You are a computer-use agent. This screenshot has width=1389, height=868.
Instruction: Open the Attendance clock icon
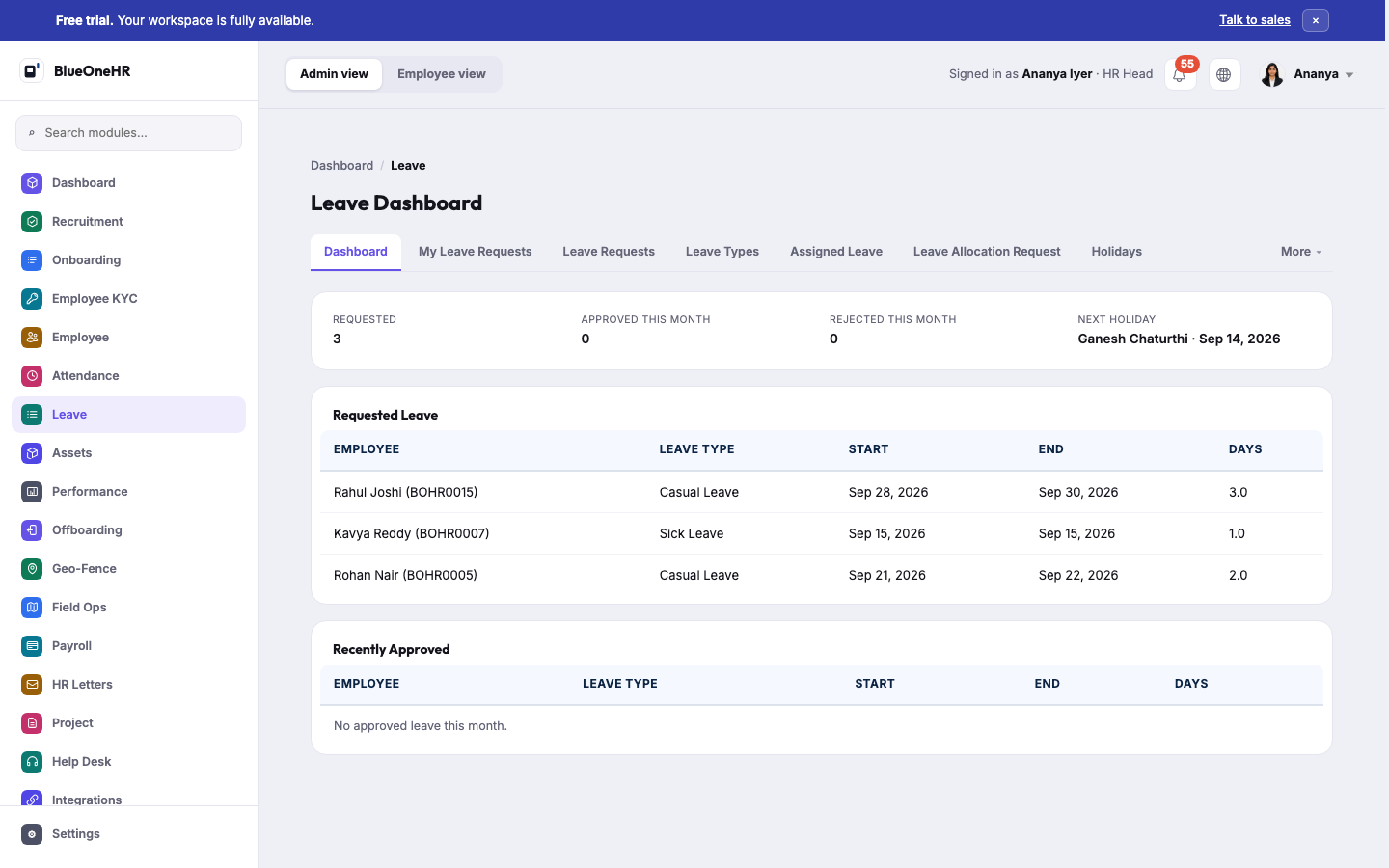(x=32, y=376)
